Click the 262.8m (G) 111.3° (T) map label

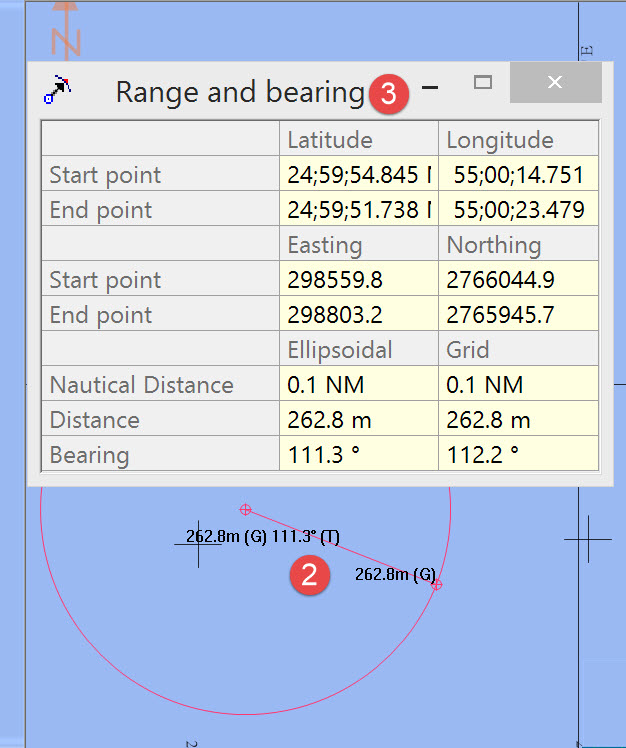263,537
